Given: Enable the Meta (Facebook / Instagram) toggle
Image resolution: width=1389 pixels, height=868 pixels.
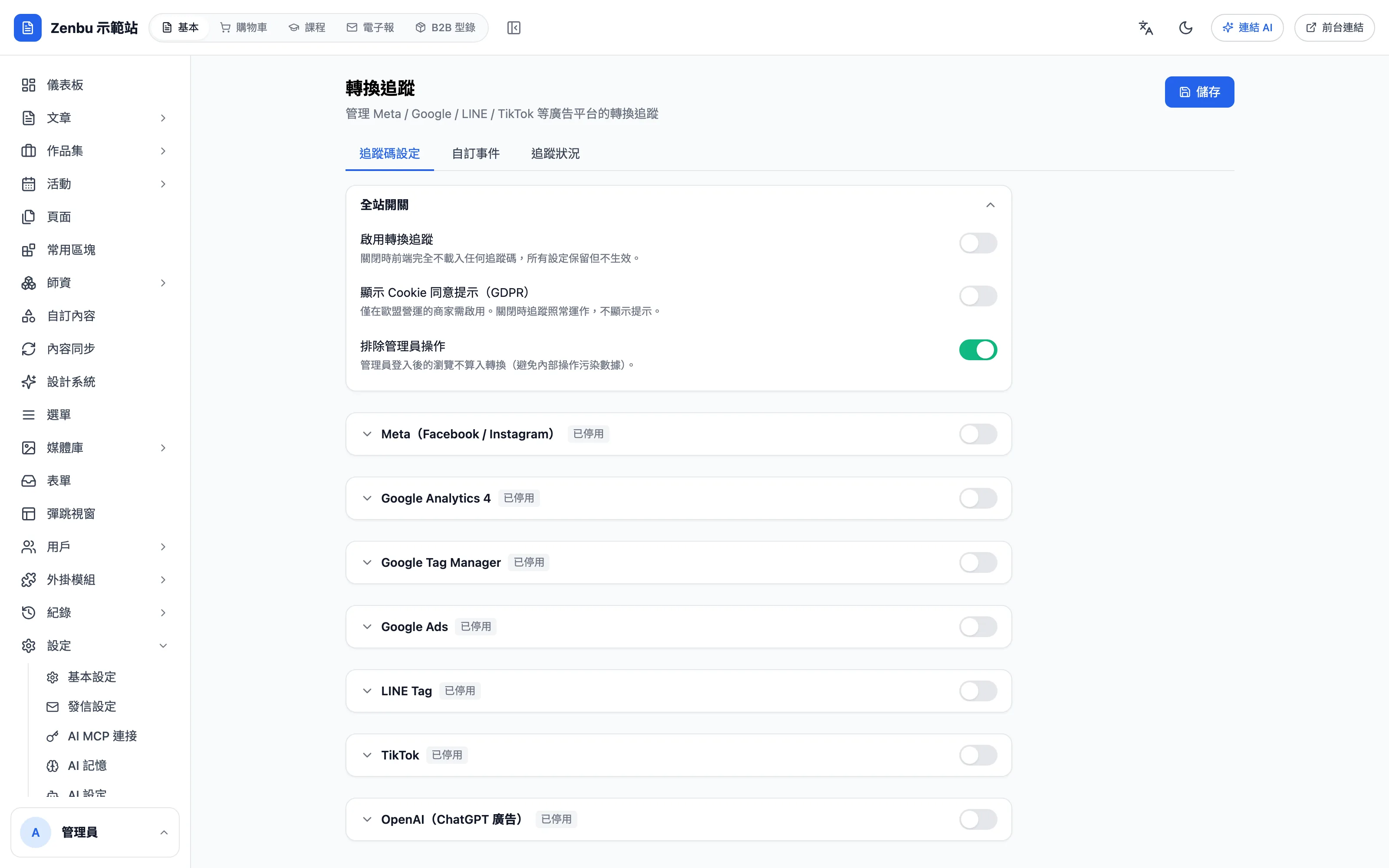Looking at the screenshot, I should (x=978, y=434).
